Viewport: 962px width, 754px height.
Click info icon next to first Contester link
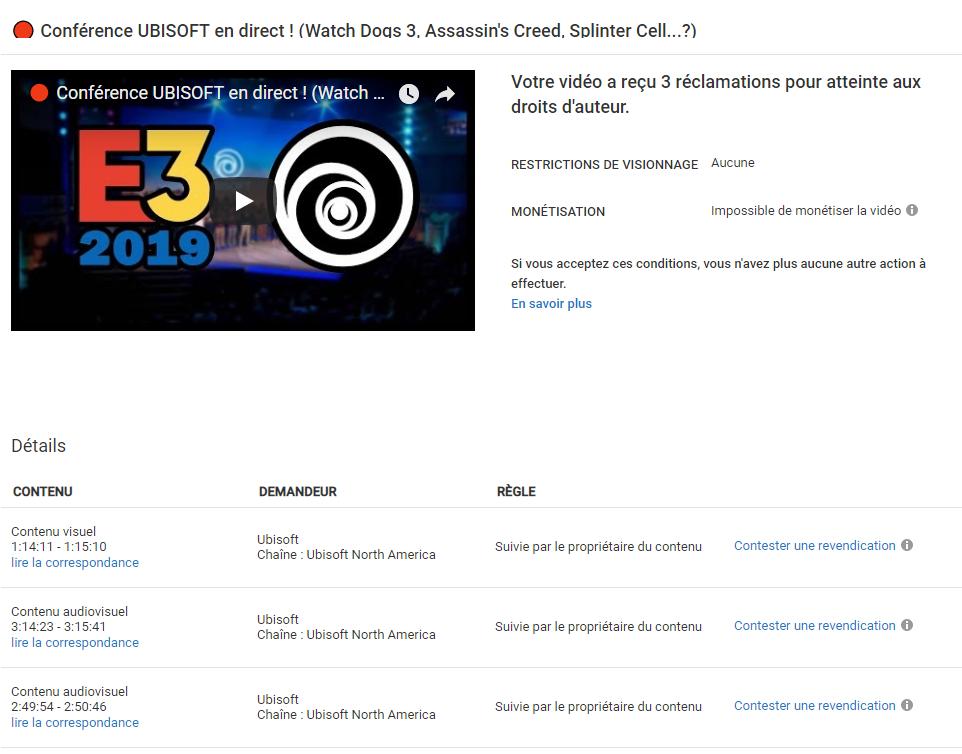tap(907, 545)
